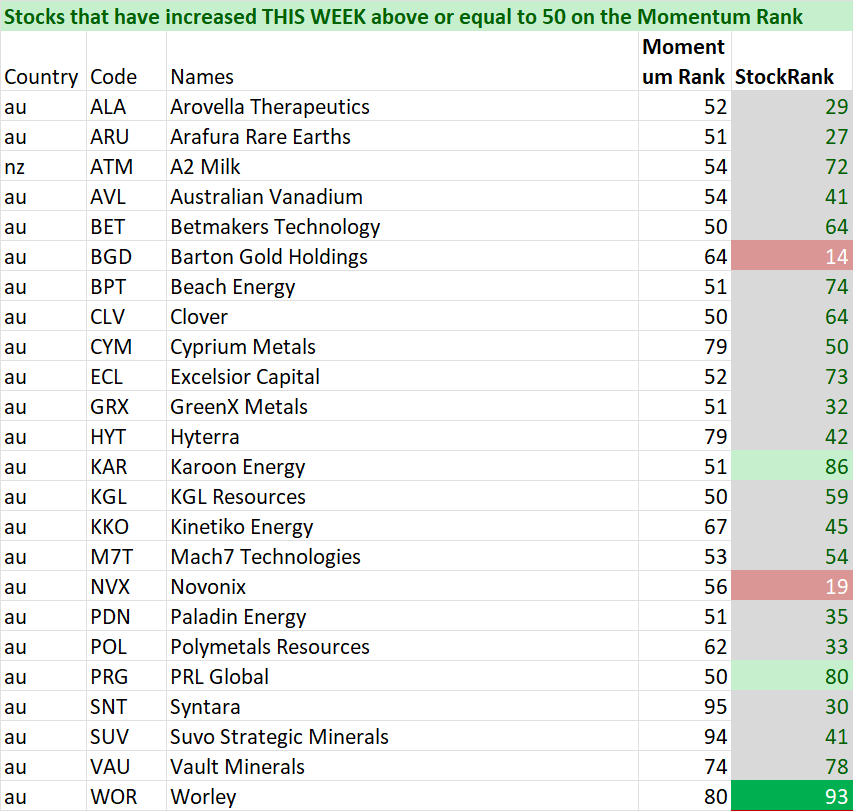Click Karoon Energy's green StockRank 86 cell
This screenshot has height=811, width=853.
(x=792, y=466)
